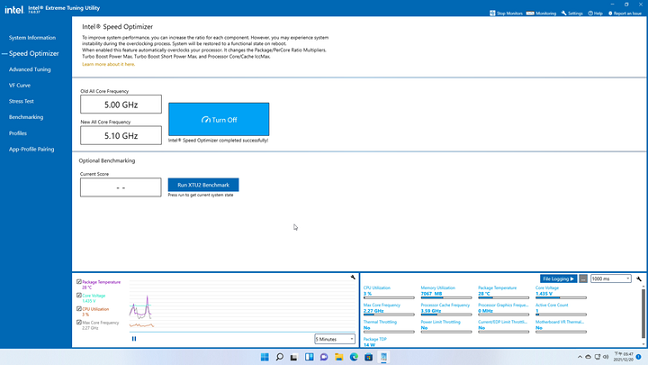The image size is (648, 365).
Task: Open the 1000 ms polling interval dropdown
Action: 611,279
